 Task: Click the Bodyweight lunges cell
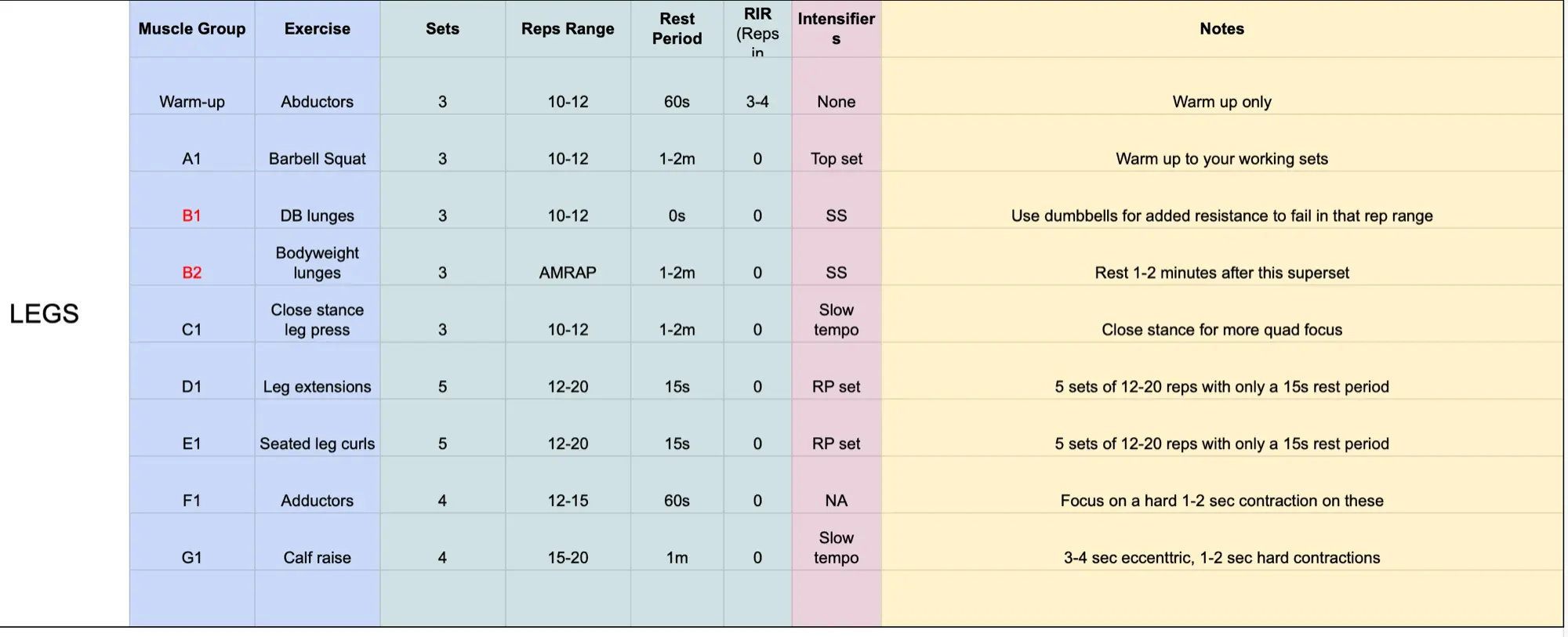tap(317, 263)
